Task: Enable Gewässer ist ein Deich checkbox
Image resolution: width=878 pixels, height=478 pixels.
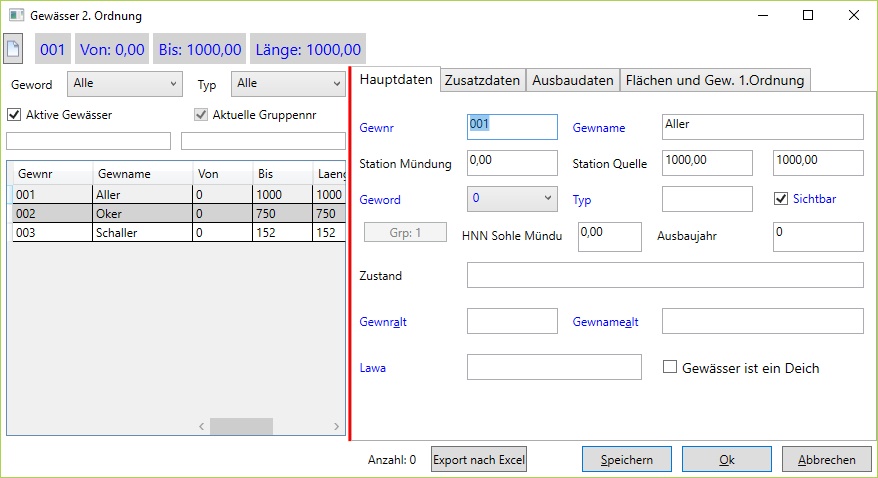Action: pyautogui.click(x=670, y=368)
